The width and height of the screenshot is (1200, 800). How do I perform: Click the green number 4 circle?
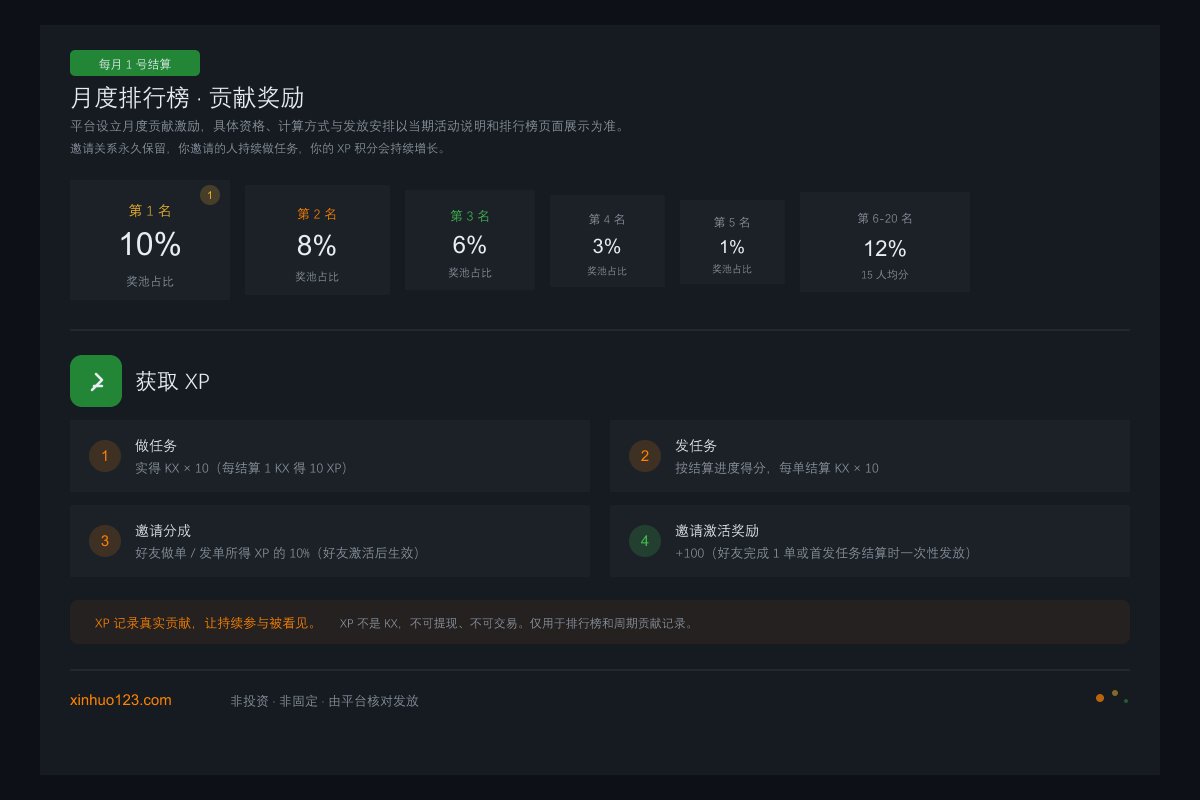tap(645, 541)
